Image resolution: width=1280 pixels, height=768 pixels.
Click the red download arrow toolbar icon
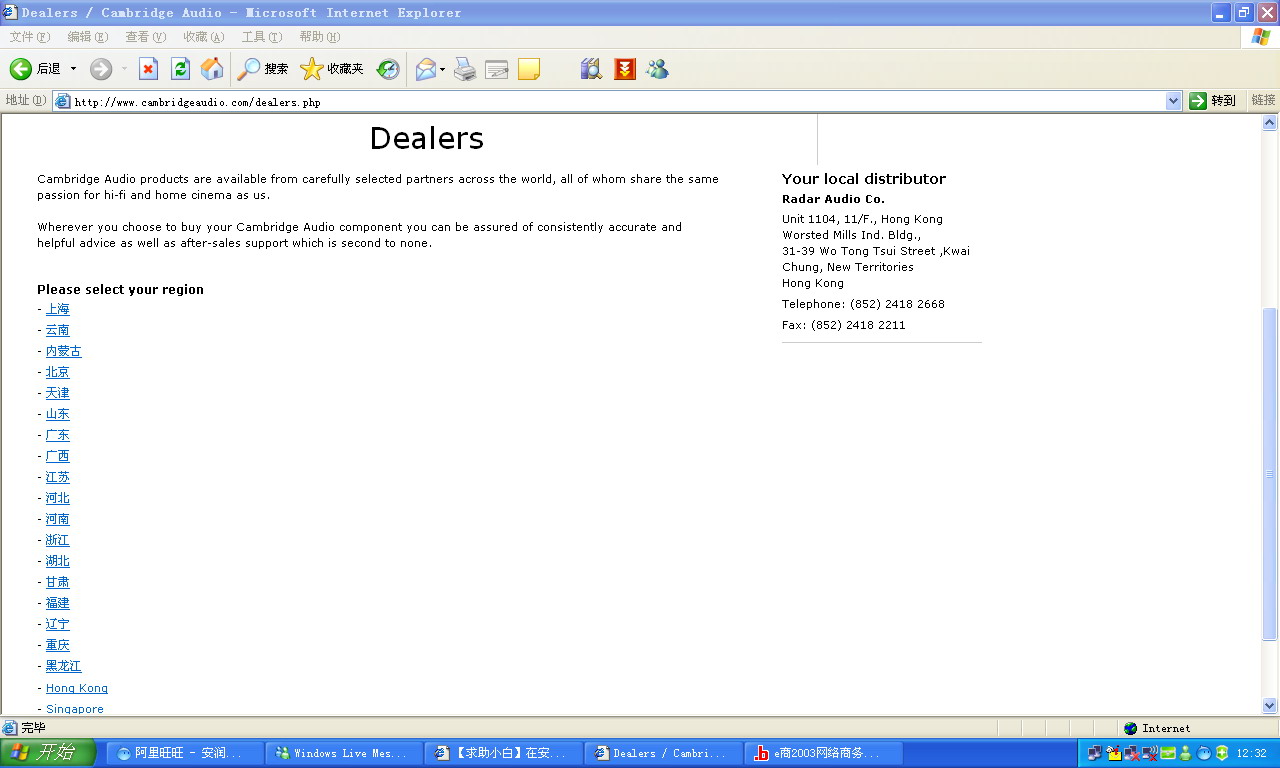(625, 69)
